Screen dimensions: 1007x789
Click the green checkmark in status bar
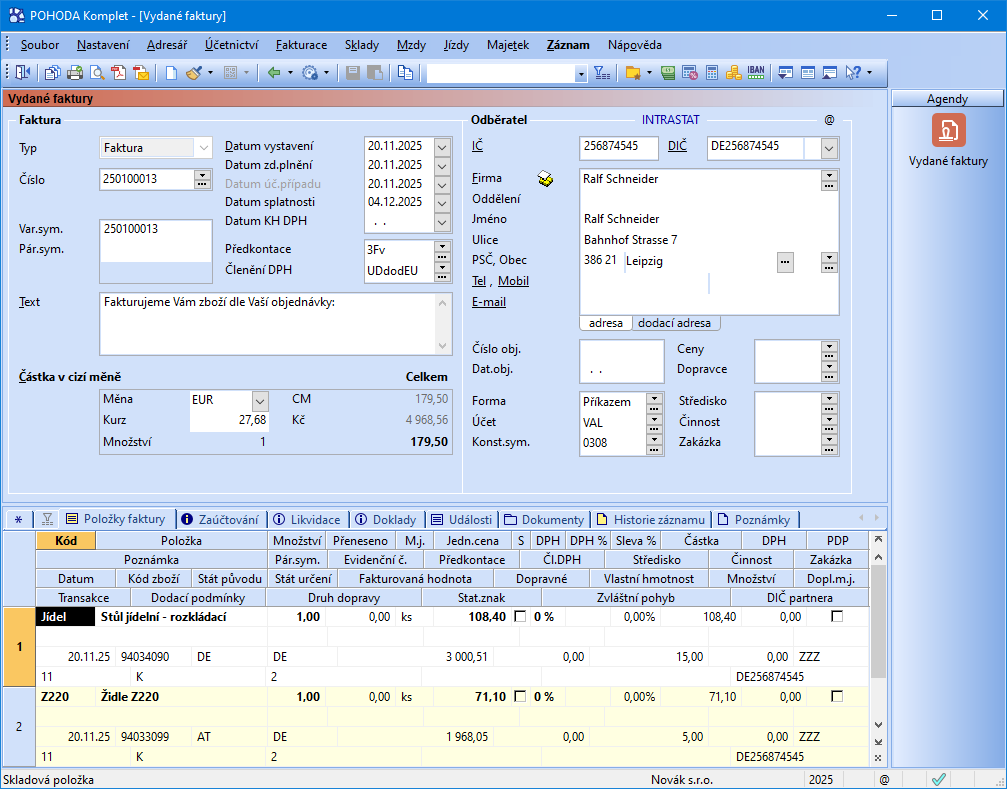pyautogui.click(x=938, y=779)
